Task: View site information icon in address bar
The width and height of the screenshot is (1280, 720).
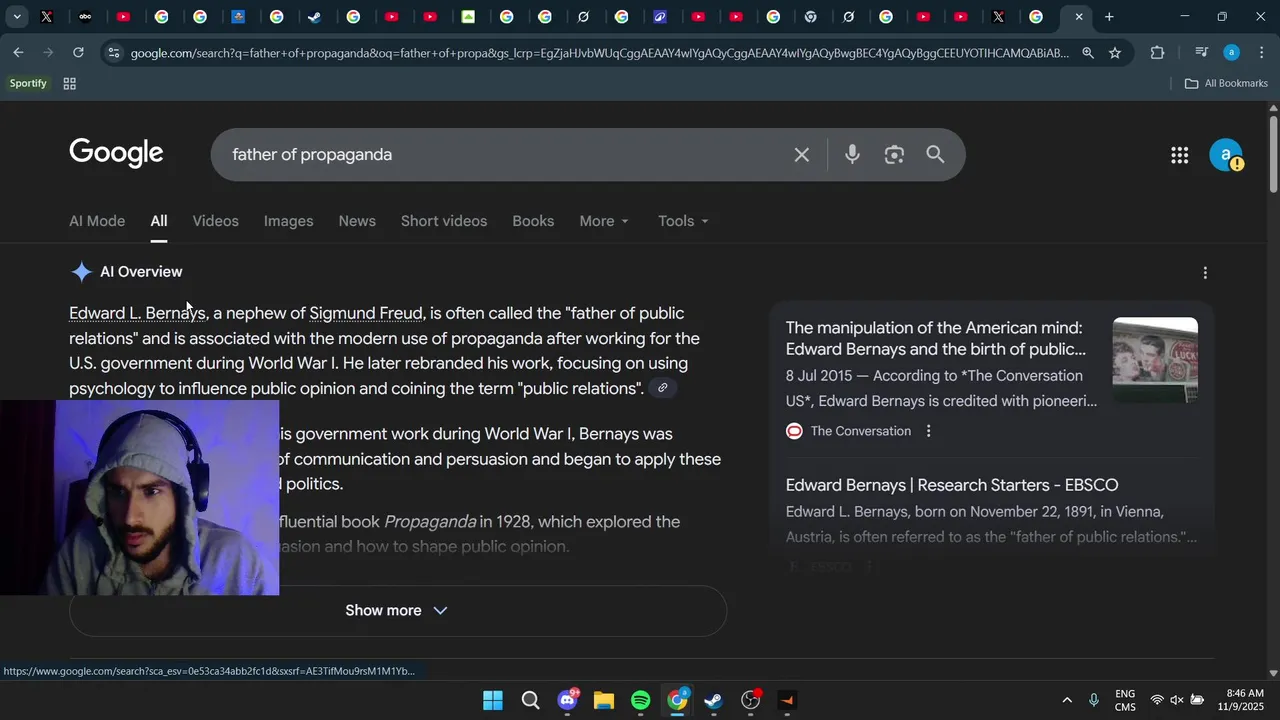Action: point(113,53)
